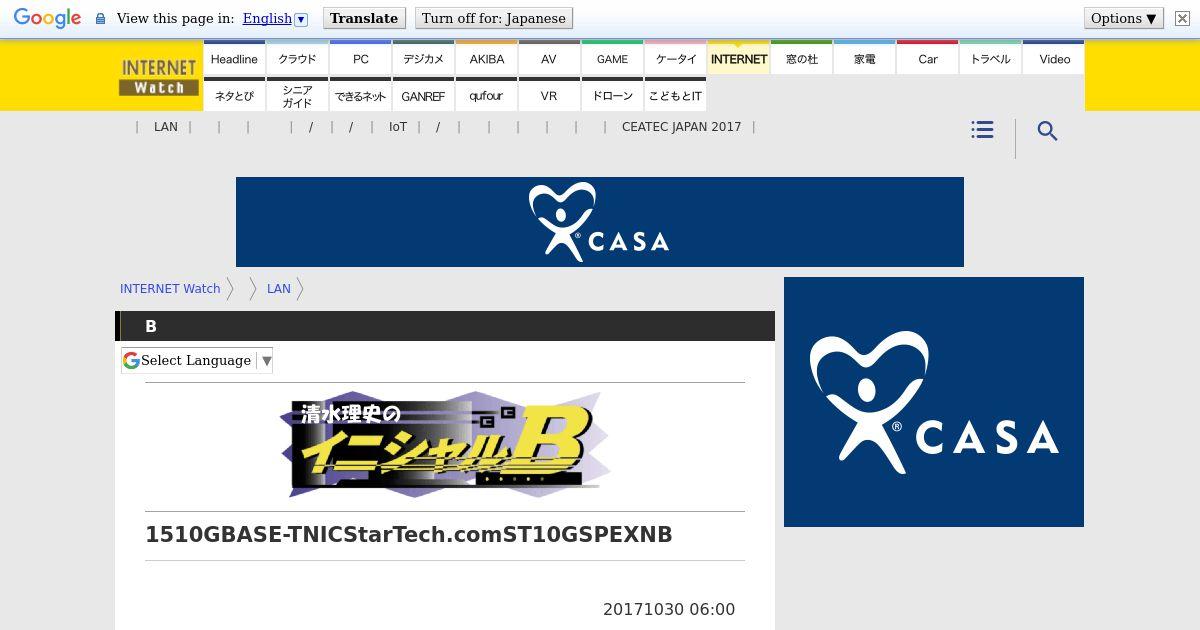The image size is (1200, 630).
Task: Open the トラベル tab
Action: point(990,58)
